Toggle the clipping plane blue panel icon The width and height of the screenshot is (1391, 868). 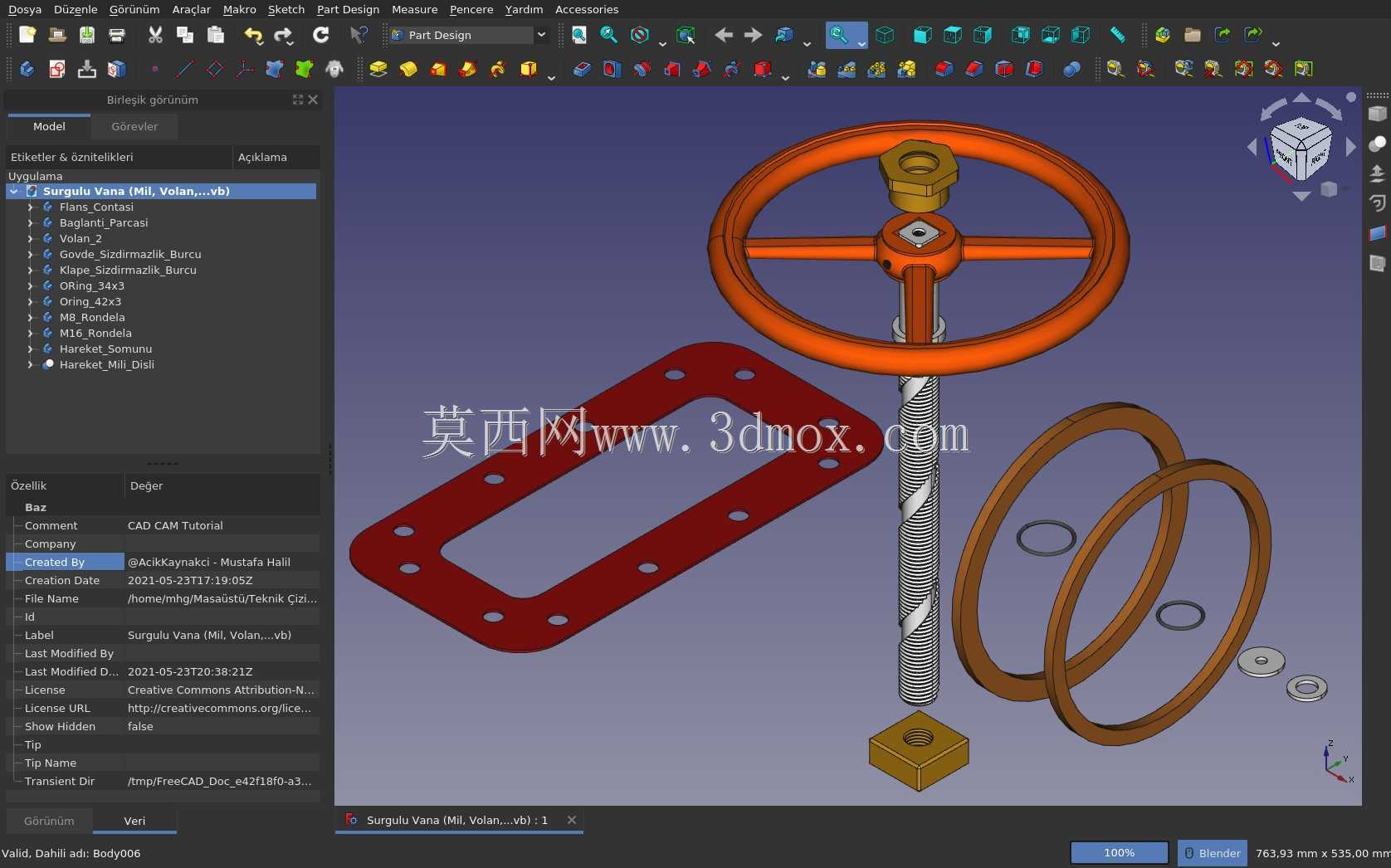(x=1378, y=233)
